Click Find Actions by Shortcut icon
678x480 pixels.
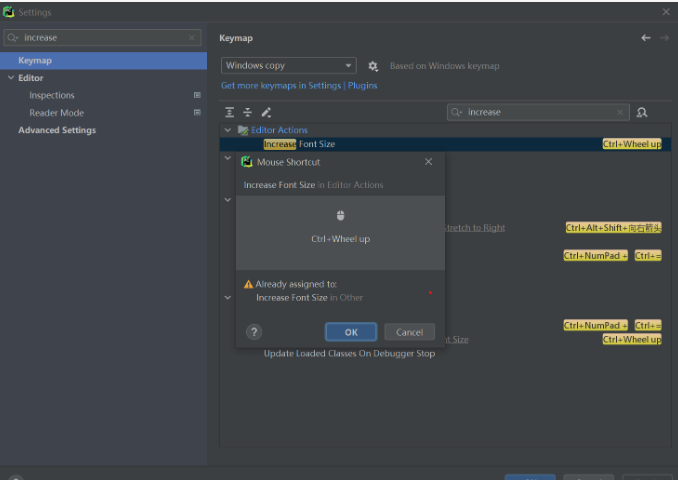tap(642, 112)
